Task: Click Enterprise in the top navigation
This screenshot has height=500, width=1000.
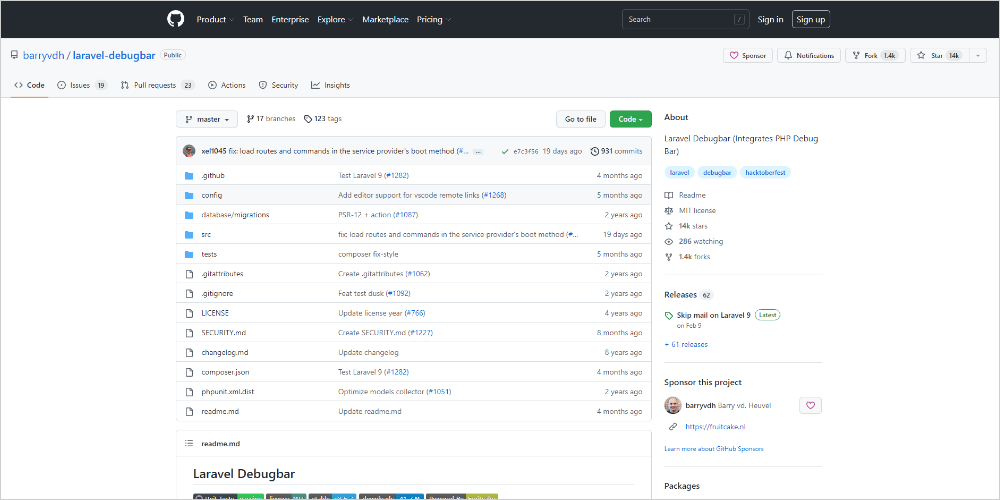Action: pos(290,20)
